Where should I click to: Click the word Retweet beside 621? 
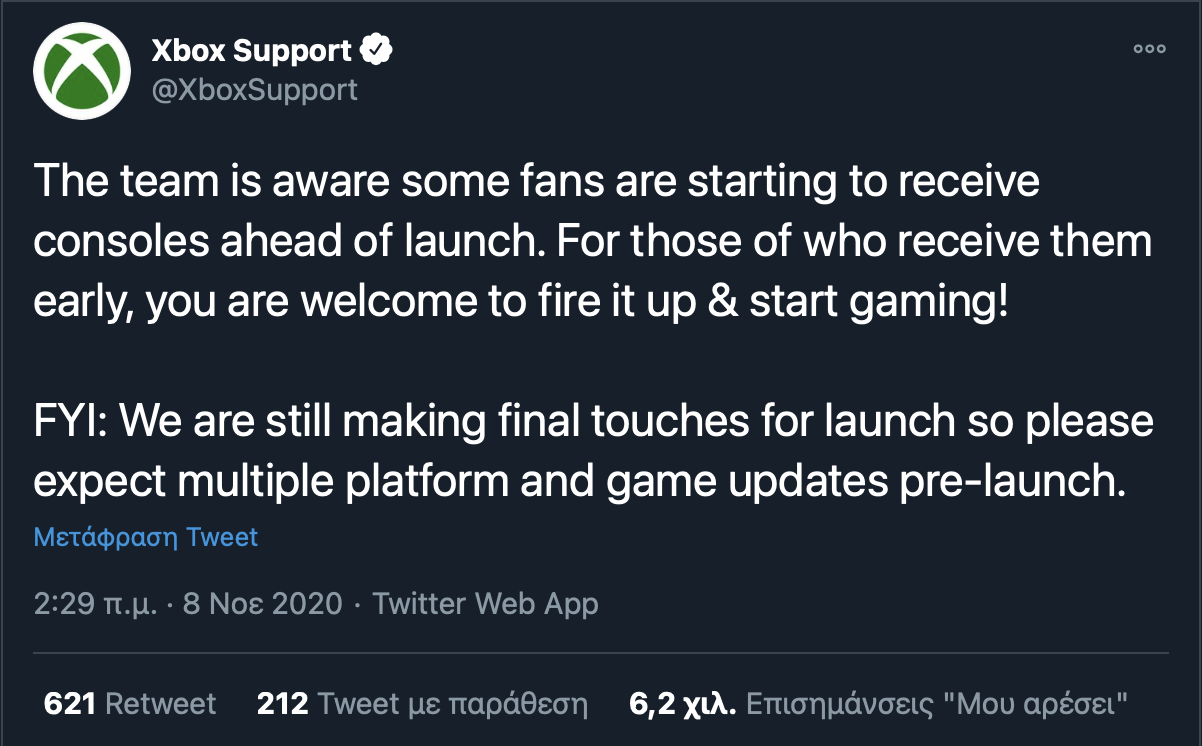pos(161,704)
